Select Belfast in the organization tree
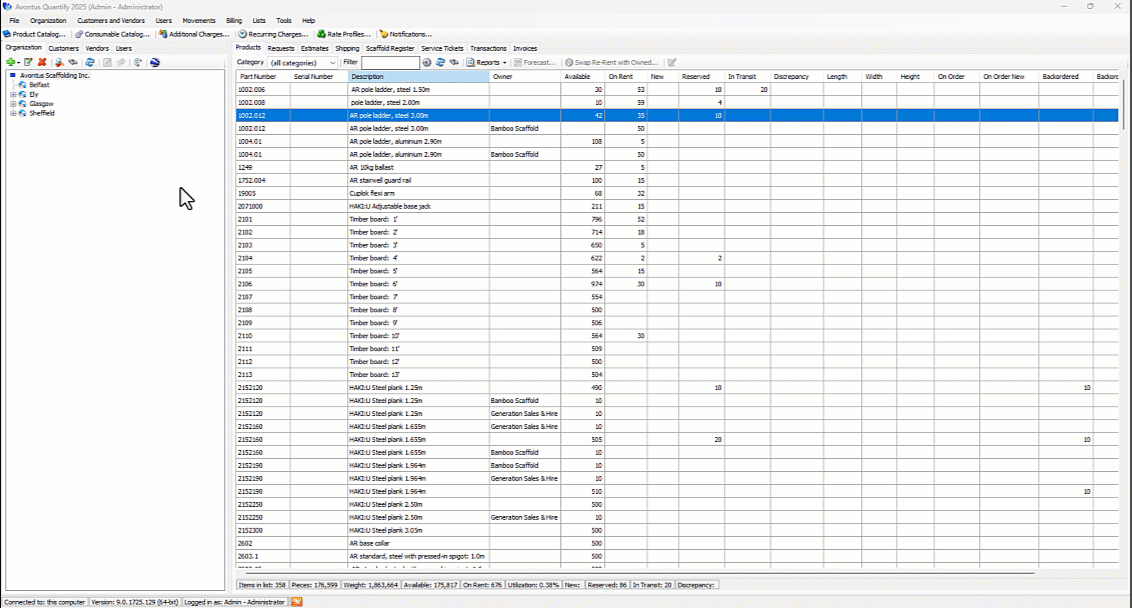1132x608 pixels. [x=39, y=85]
